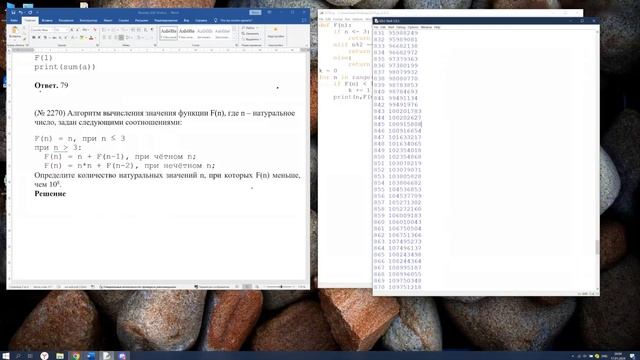
Task: Redo the action in Word's quick access toolbar
Action: coord(30,13)
